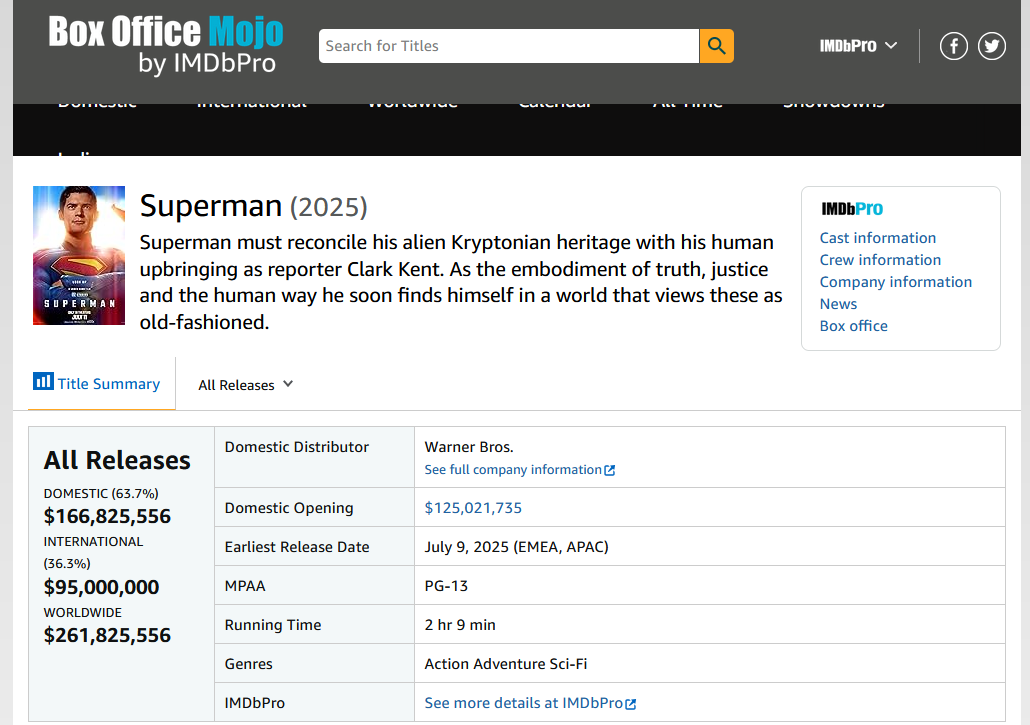
Task: Click the July 9, 2025 release date value
Action: [516, 546]
